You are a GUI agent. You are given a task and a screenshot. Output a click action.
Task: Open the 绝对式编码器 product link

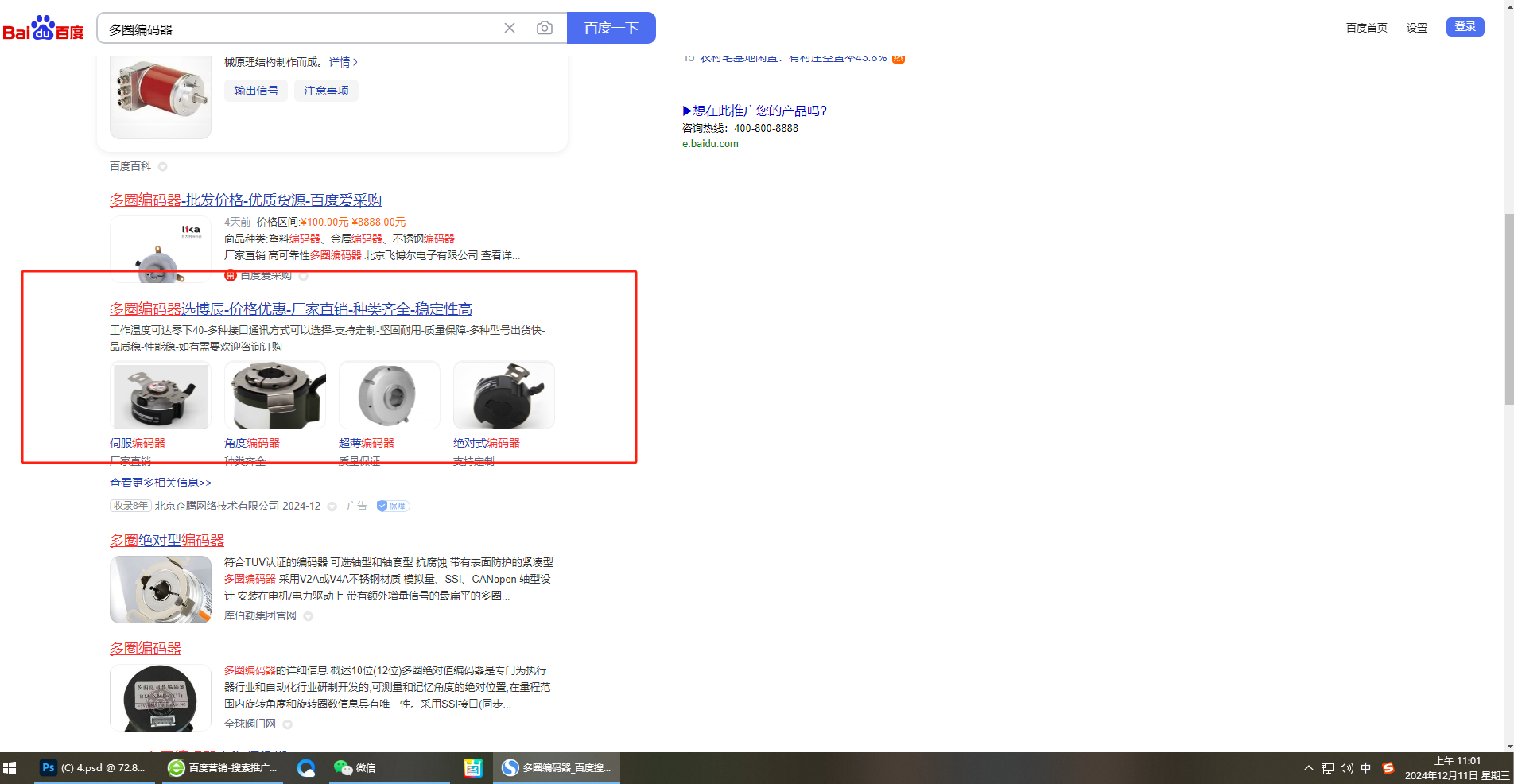[487, 443]
